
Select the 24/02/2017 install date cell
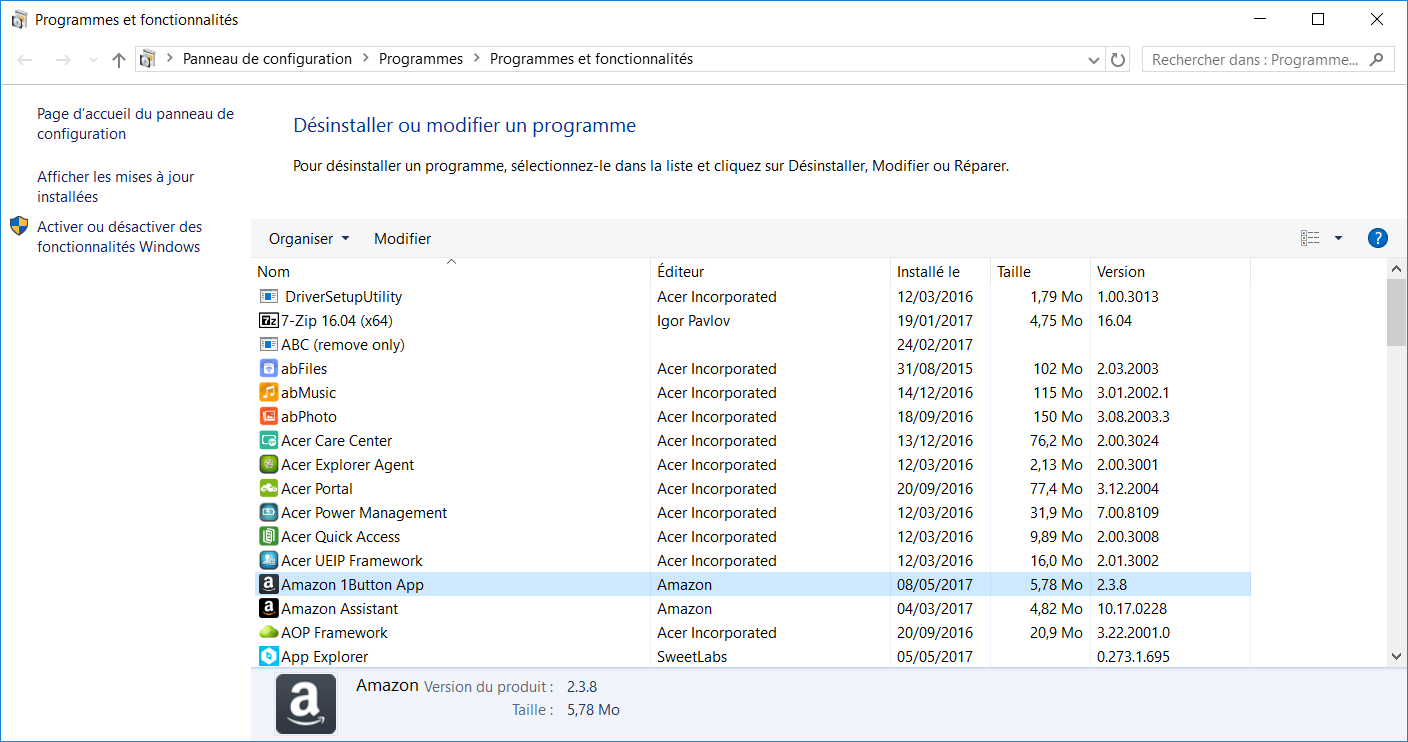[x=935, y=345]
